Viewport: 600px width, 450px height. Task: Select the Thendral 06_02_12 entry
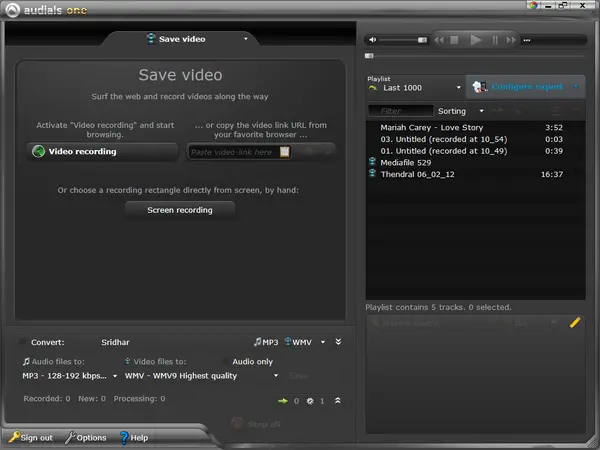point(475,174)
